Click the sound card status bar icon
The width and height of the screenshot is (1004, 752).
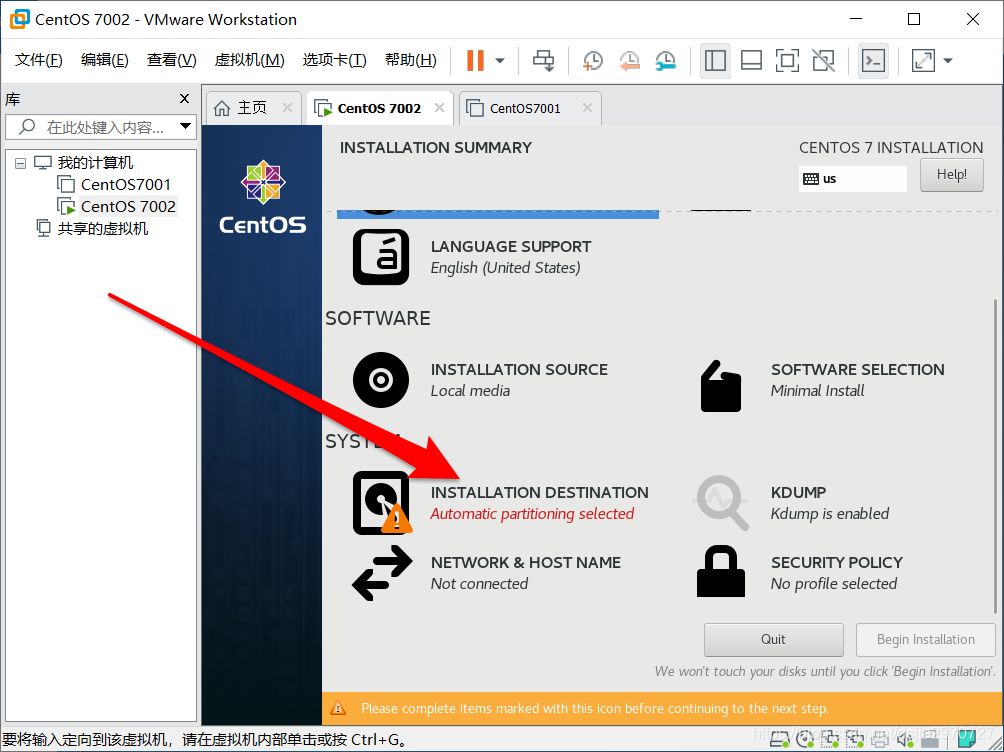coord(904,740)
